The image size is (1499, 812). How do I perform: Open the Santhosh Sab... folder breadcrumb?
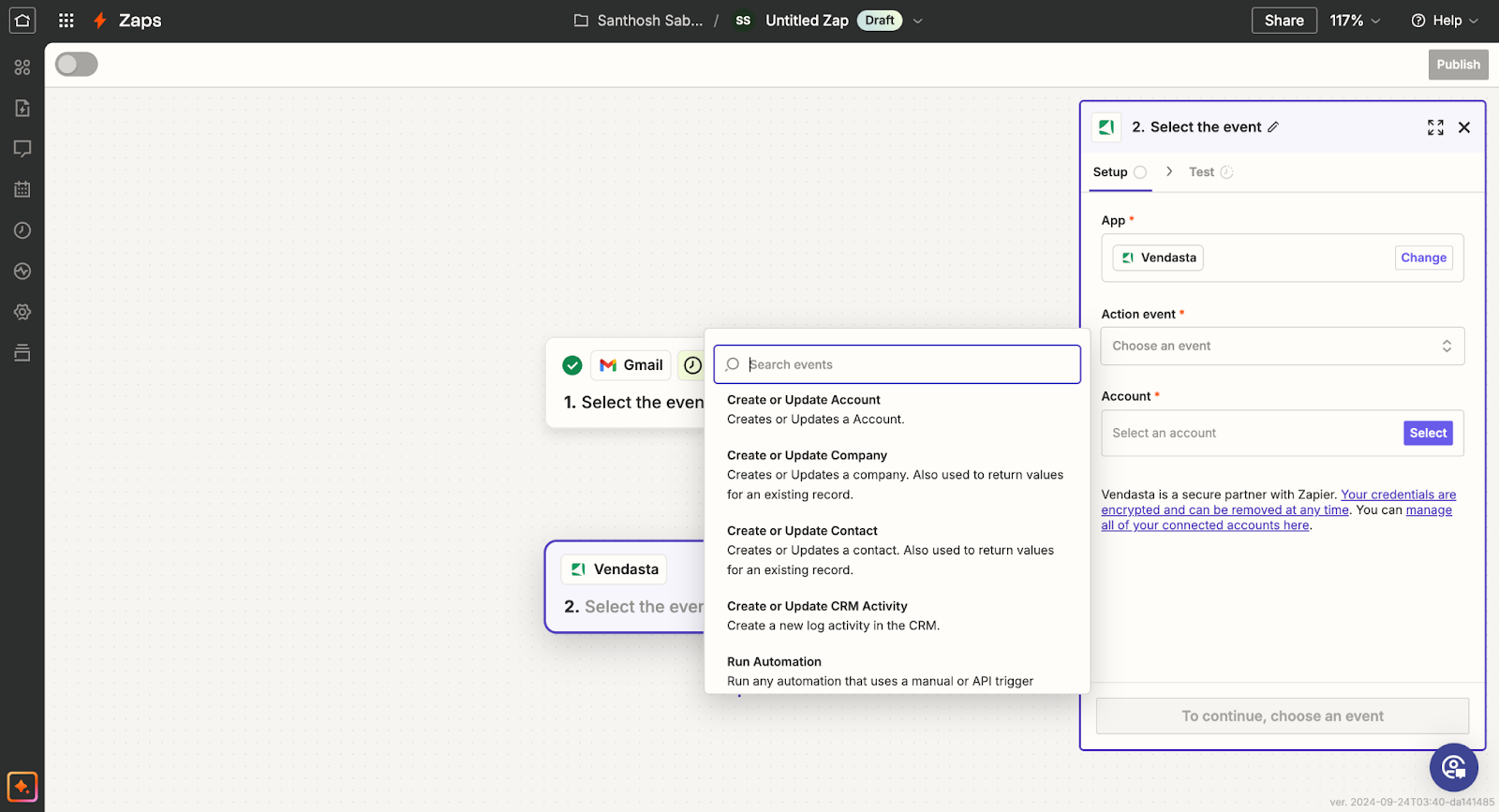[x=638, y=21]
